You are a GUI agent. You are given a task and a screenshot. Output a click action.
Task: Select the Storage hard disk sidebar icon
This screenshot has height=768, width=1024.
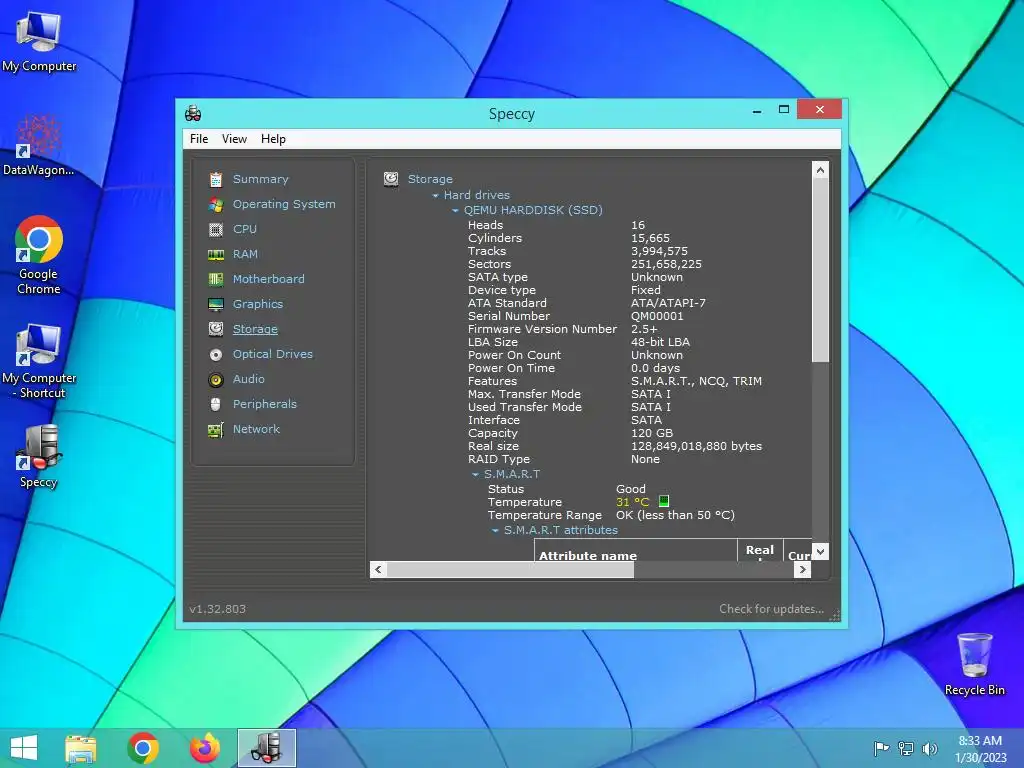[216, 329]
